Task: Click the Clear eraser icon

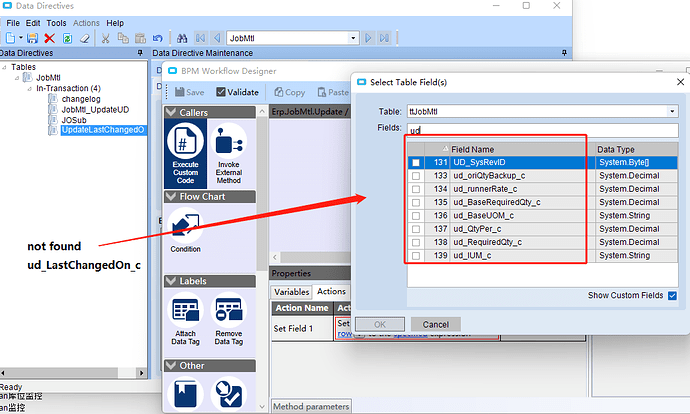Action: tap(85, 38)
